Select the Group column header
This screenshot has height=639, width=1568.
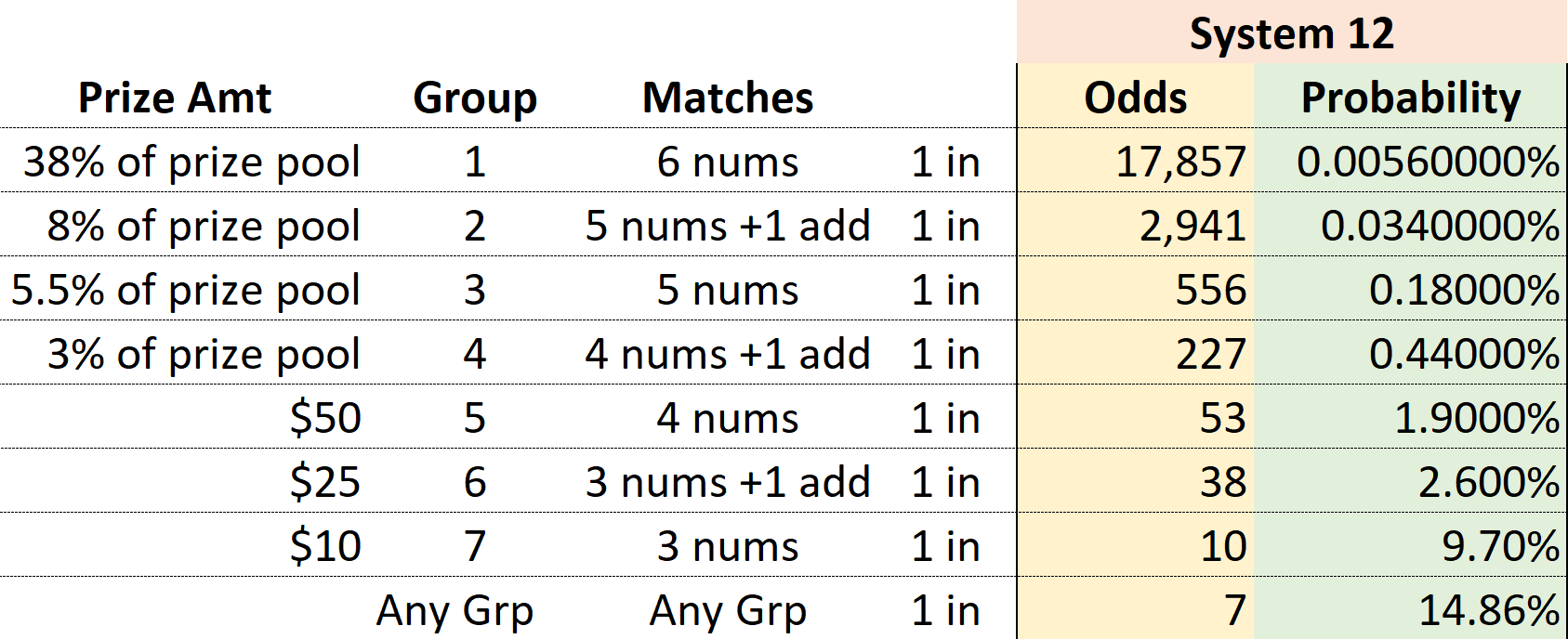475,97
